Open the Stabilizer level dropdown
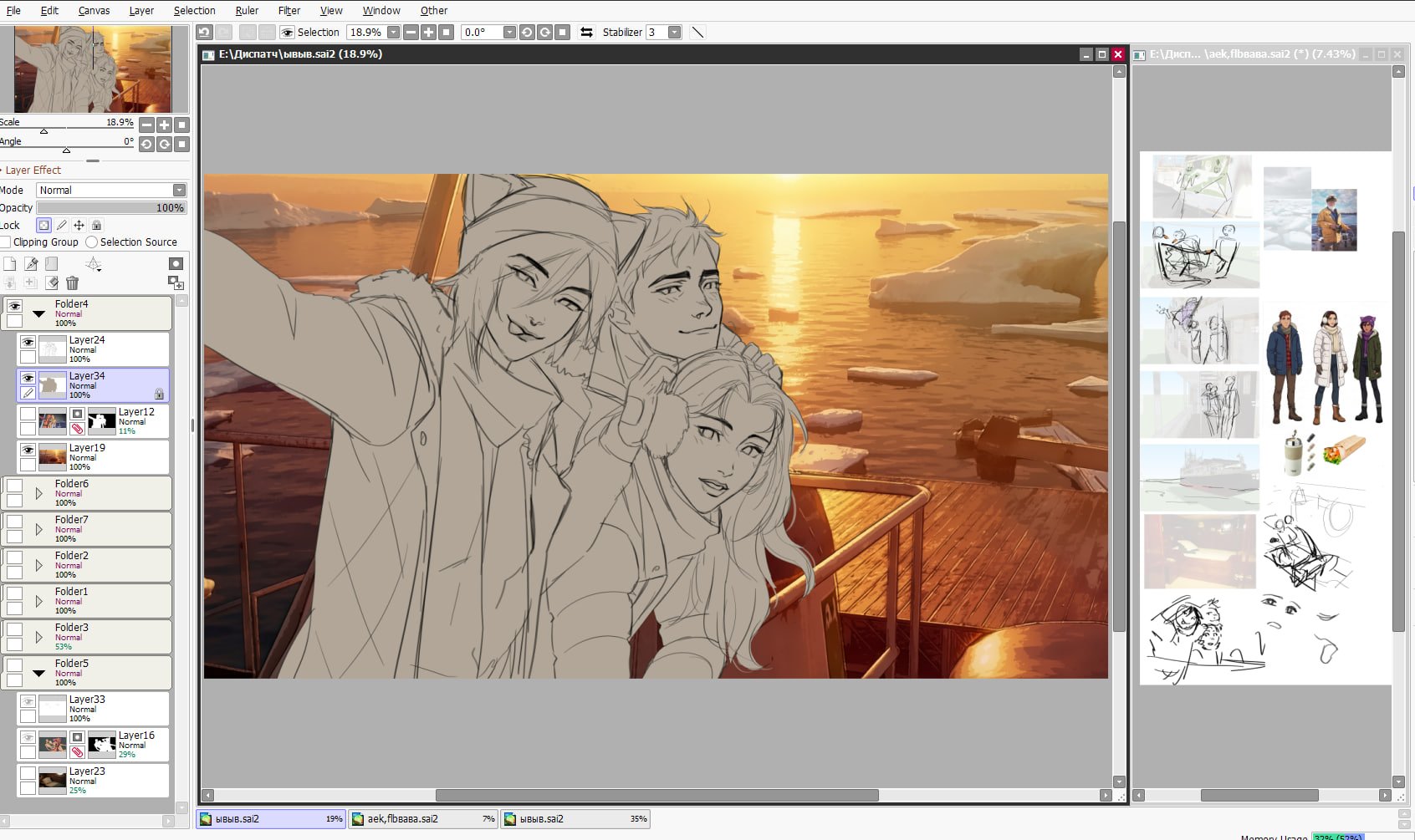This screenshot has height=840, width=1415. tap(674, 33)
